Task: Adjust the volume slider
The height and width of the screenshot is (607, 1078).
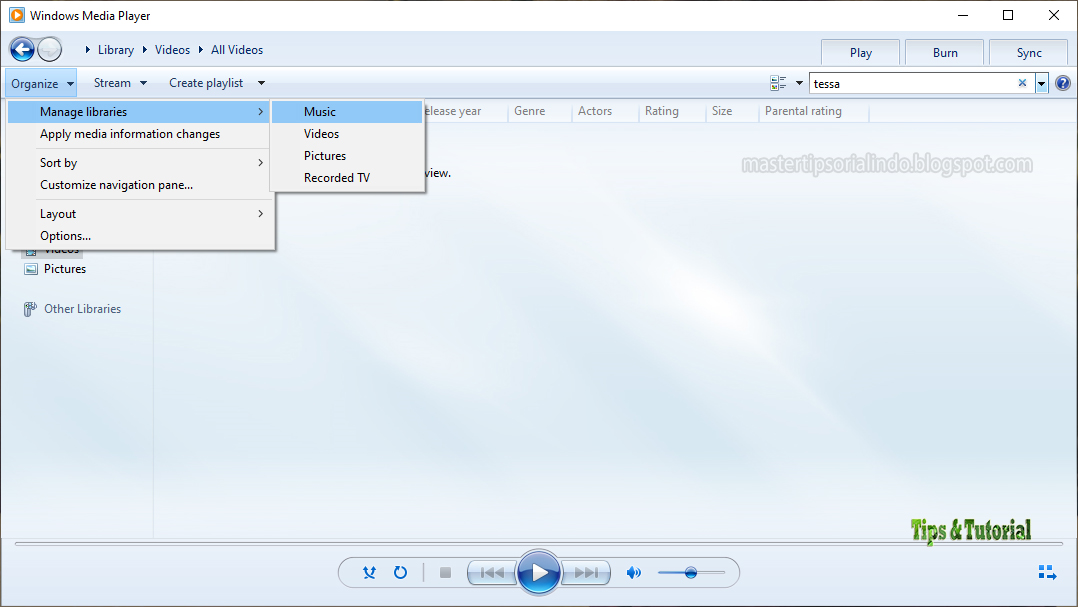Action: [691, 572]
